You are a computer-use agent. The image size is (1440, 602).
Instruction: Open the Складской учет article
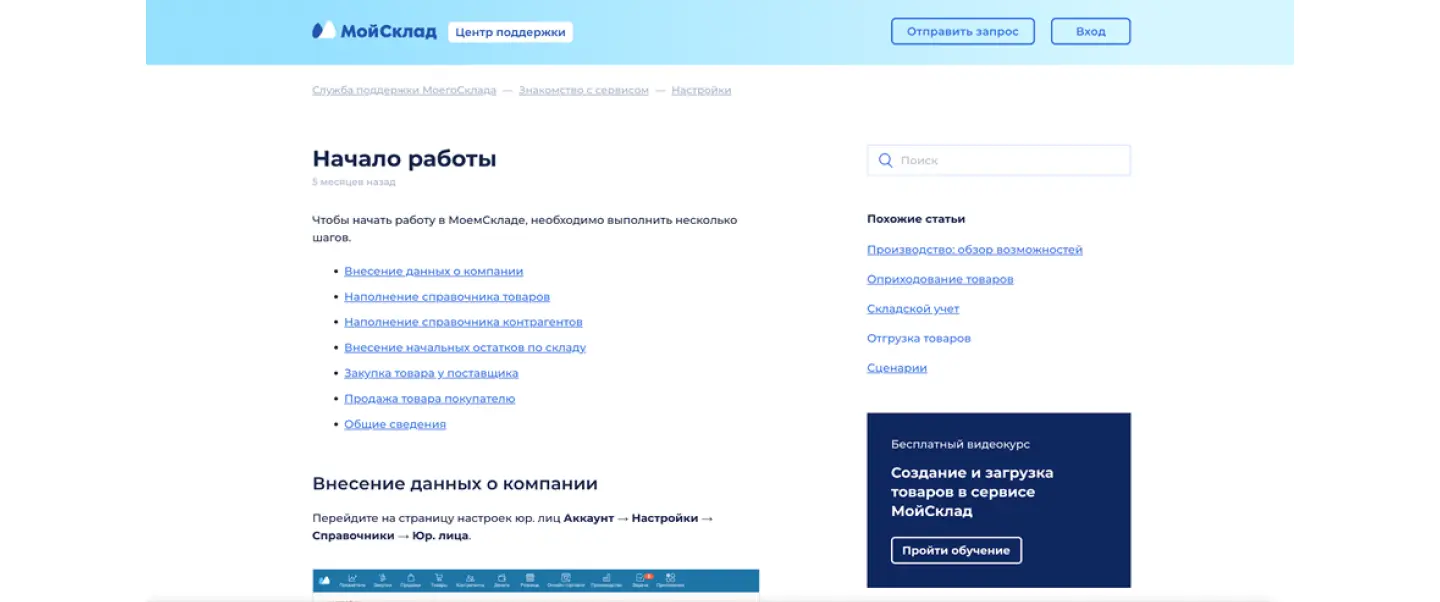click(x=913, y=309)
